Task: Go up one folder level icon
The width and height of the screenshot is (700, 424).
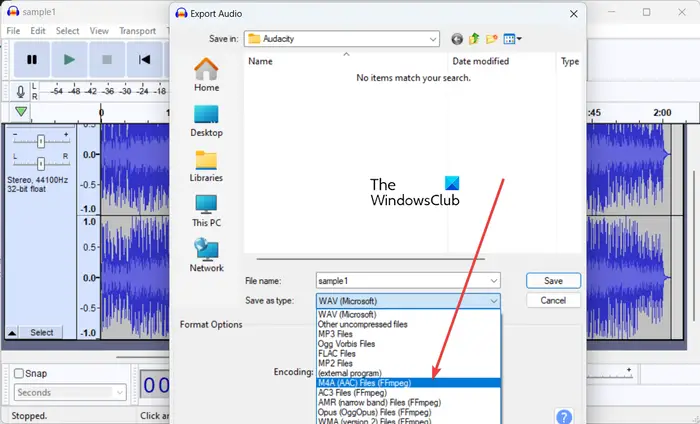Action: tap(474, 39)
